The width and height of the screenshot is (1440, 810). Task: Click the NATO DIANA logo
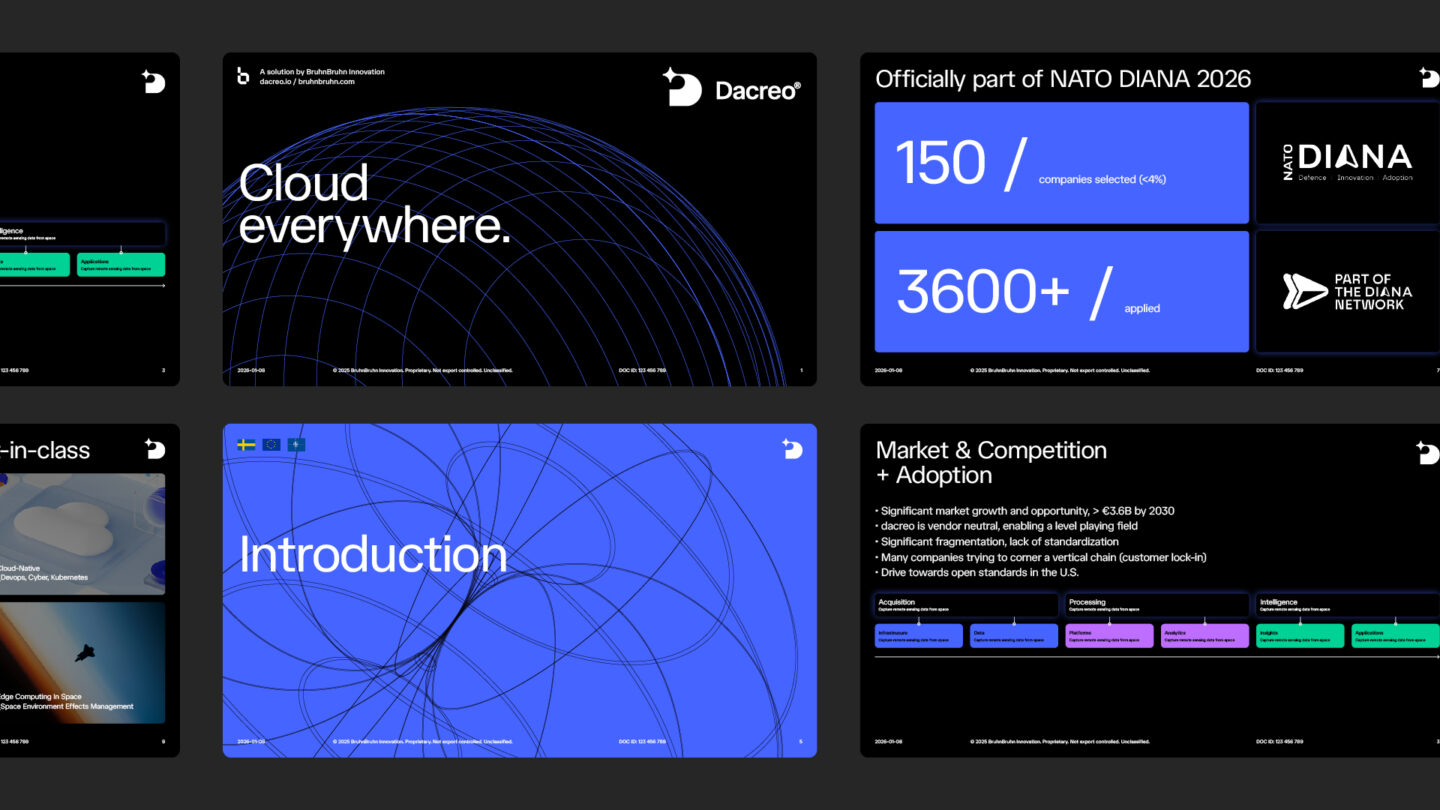(x=1348, y=161)
